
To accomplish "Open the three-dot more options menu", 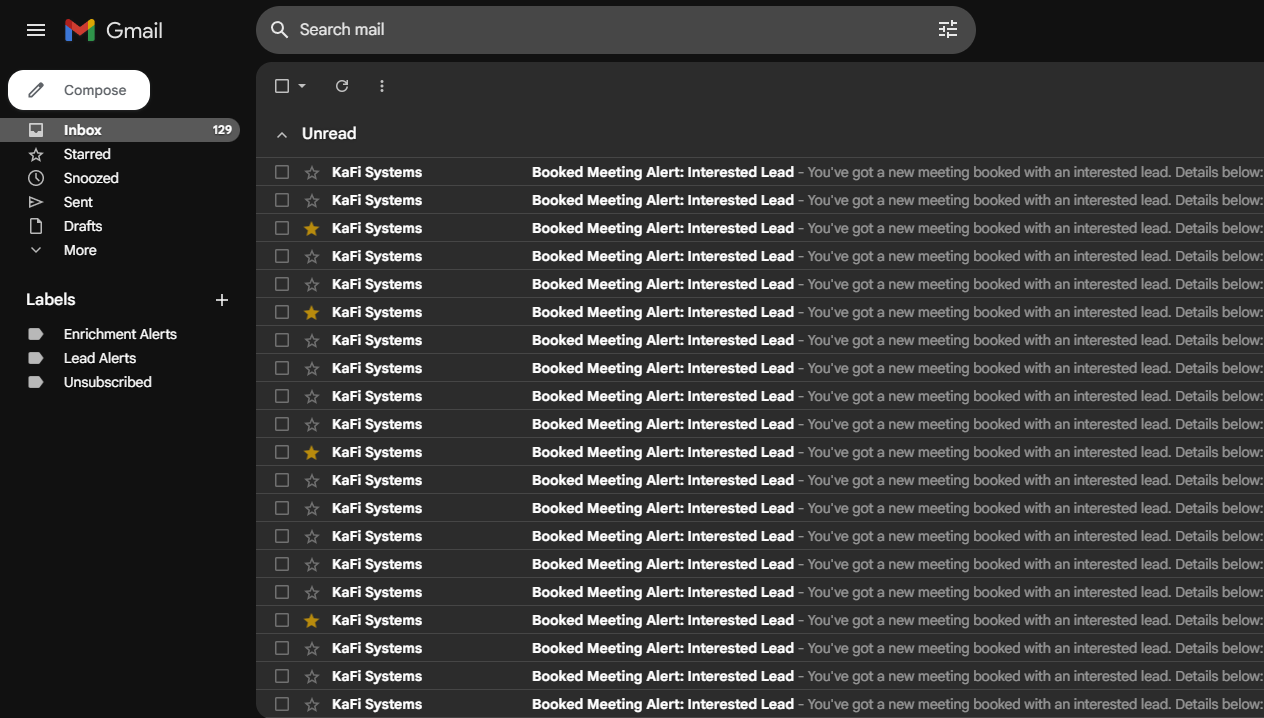I will click(x=382, y=86).
